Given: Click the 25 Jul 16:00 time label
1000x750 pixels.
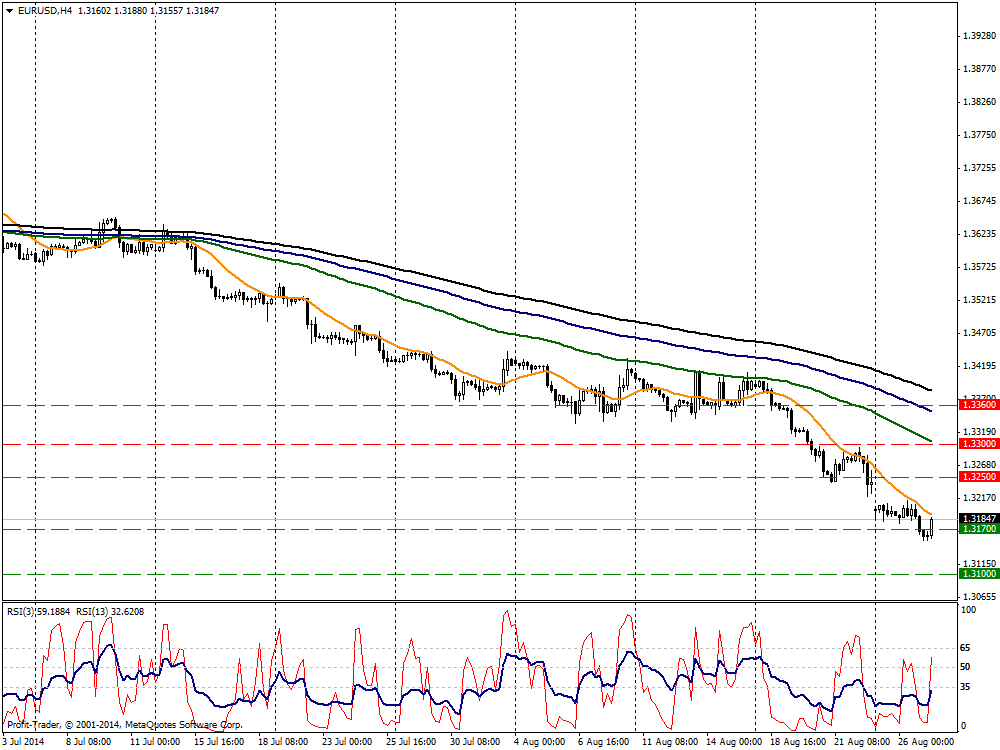Looking at the screenshot, I should click(x=411, y=742).
